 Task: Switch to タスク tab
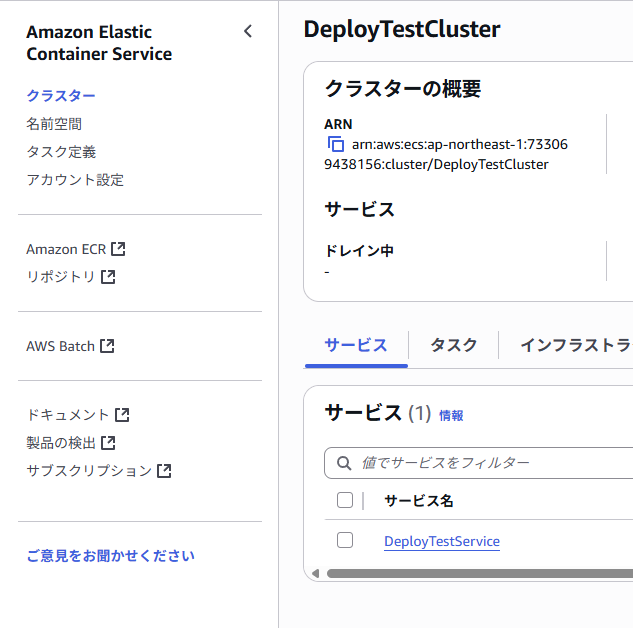click(453, 345)
